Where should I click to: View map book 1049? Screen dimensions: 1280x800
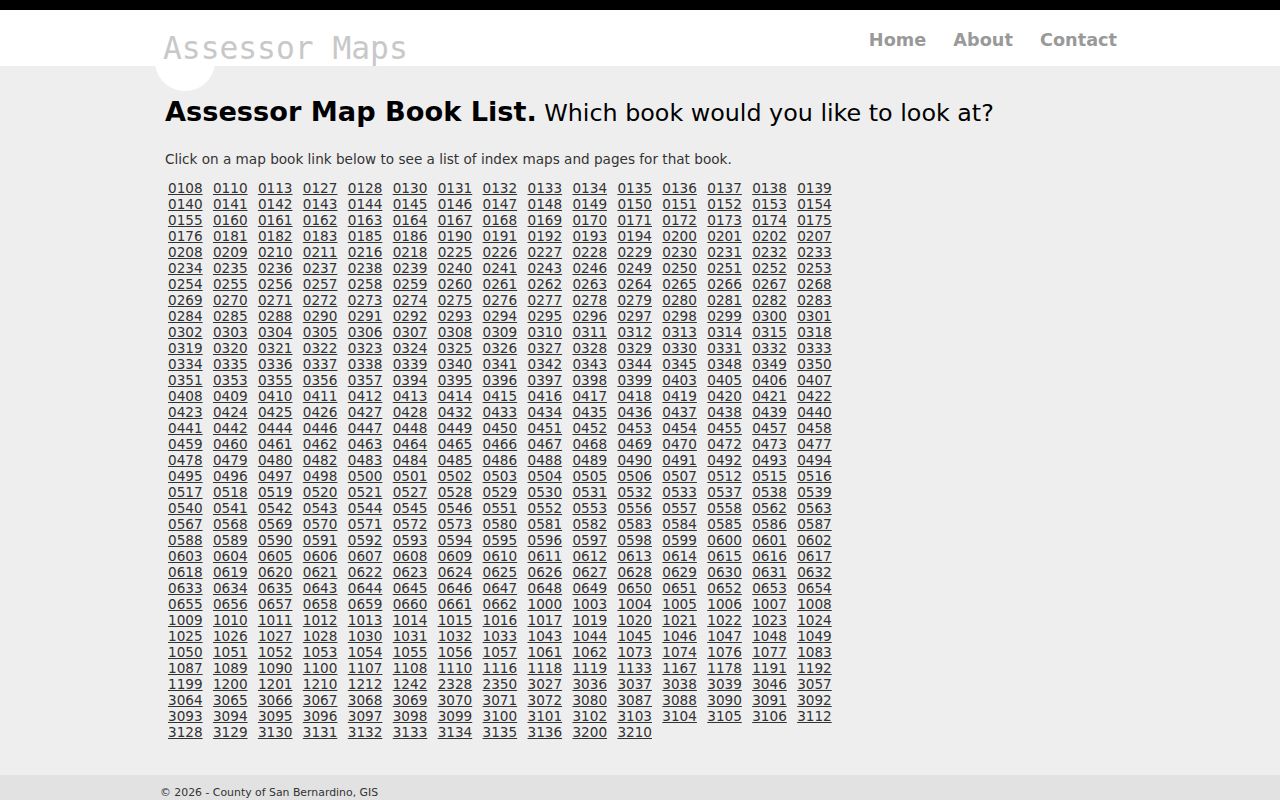[x=814, y=636]
